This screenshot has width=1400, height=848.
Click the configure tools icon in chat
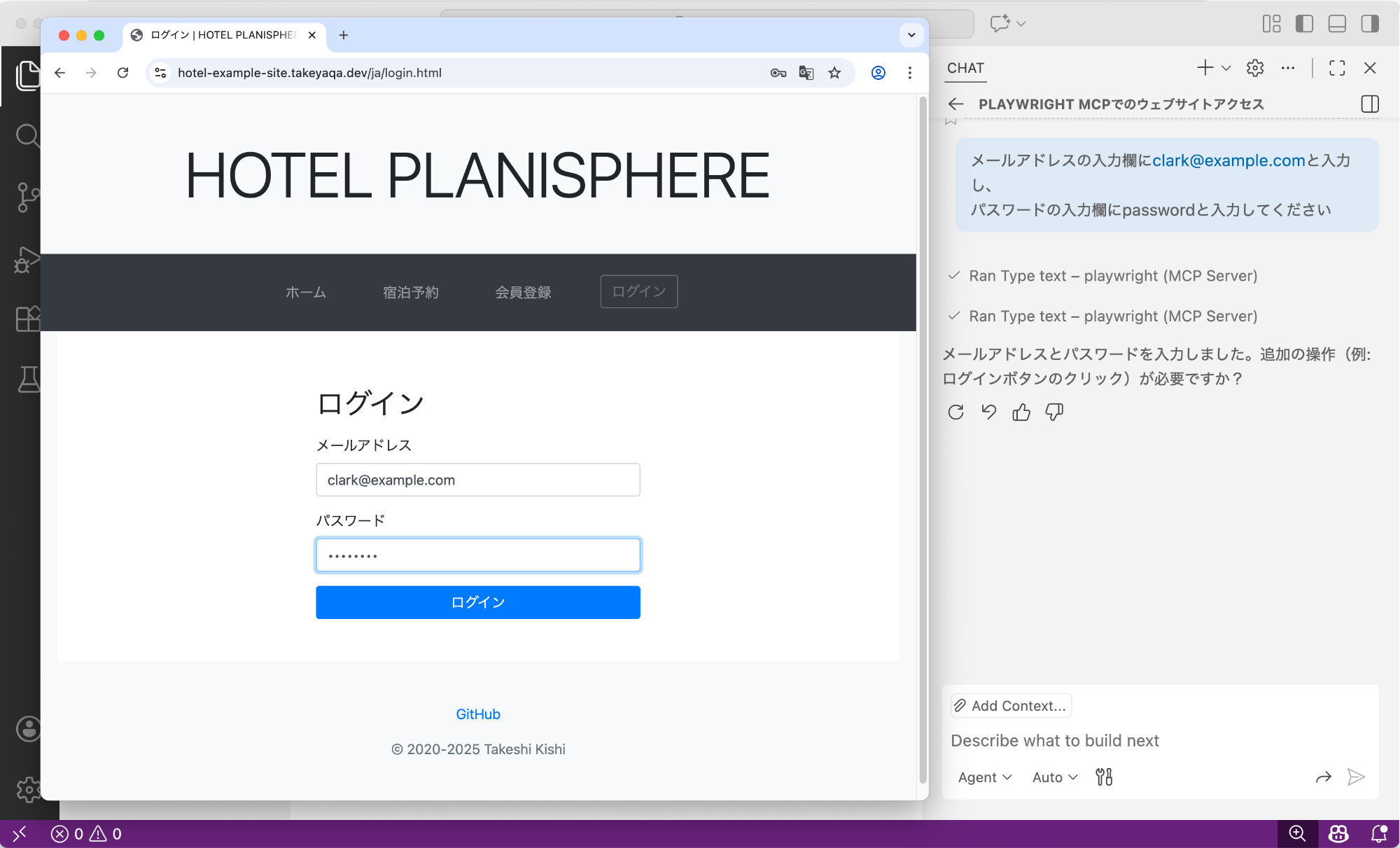[x=1104, y=777]
